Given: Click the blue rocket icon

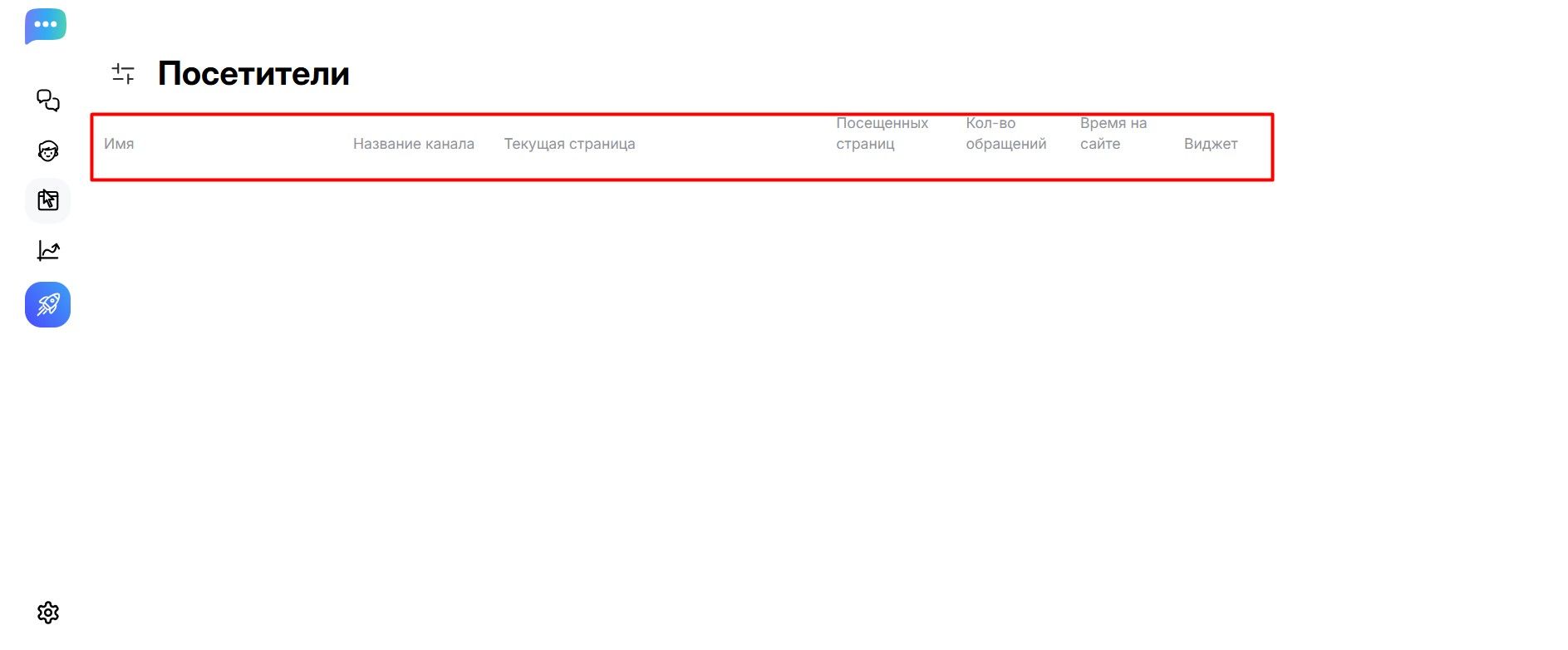Looking at the screenshot, I should coord(48,305).
